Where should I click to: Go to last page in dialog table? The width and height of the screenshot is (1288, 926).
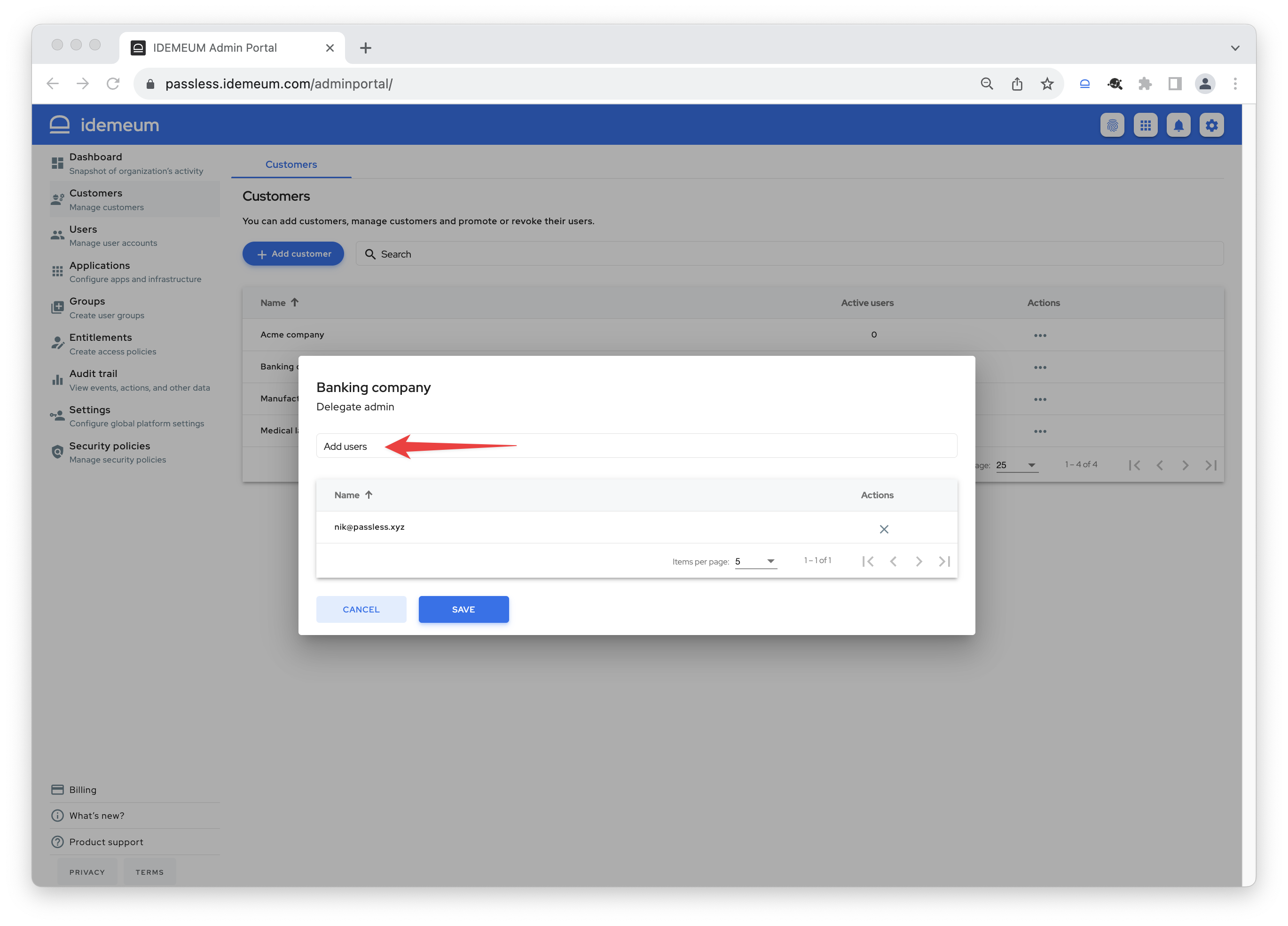point(944,561)
